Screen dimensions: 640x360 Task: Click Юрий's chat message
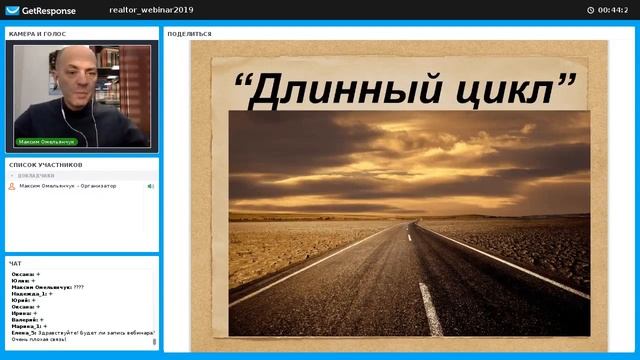tap(23, 300)
